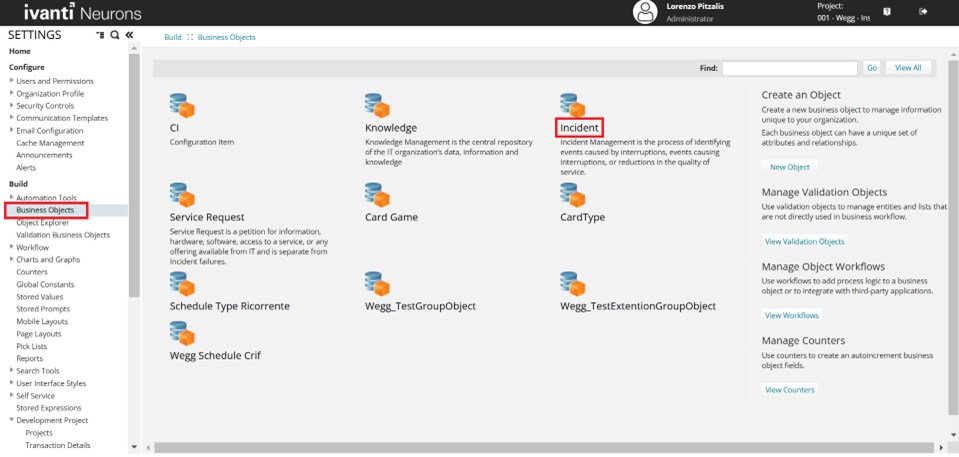The width and height of the screenshot is (959, 457).
Task: Click the View All button
Action: tap(908, 68)
